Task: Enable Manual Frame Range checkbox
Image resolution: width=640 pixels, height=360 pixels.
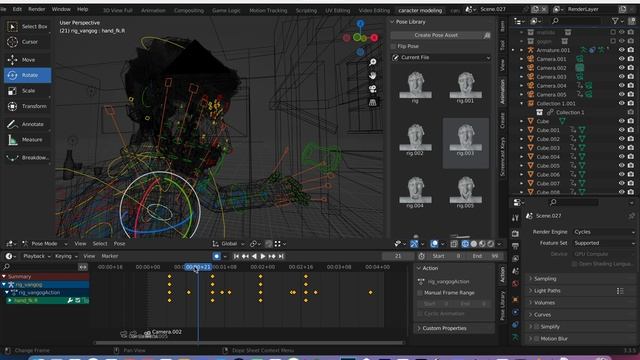Action: (x=420, y=293)
